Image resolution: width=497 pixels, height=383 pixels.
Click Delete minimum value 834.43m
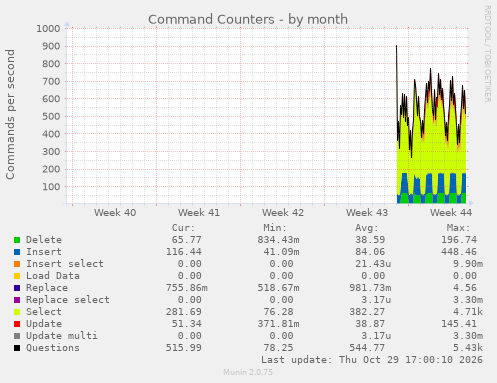278,240
